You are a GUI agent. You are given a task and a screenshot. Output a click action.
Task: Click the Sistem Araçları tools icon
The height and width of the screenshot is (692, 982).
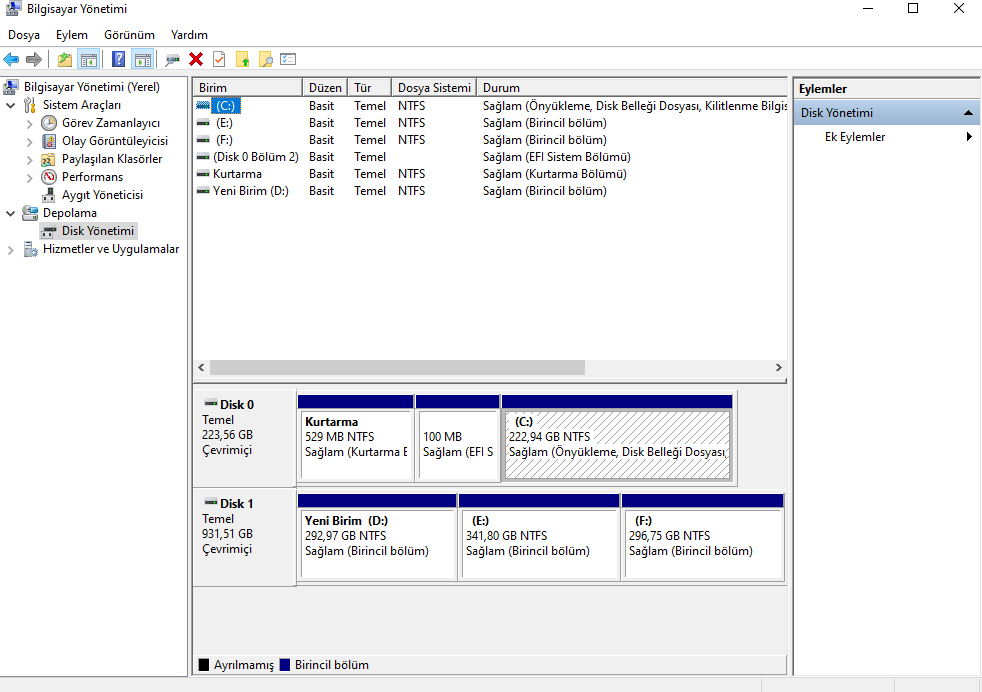tap(29, 105)
